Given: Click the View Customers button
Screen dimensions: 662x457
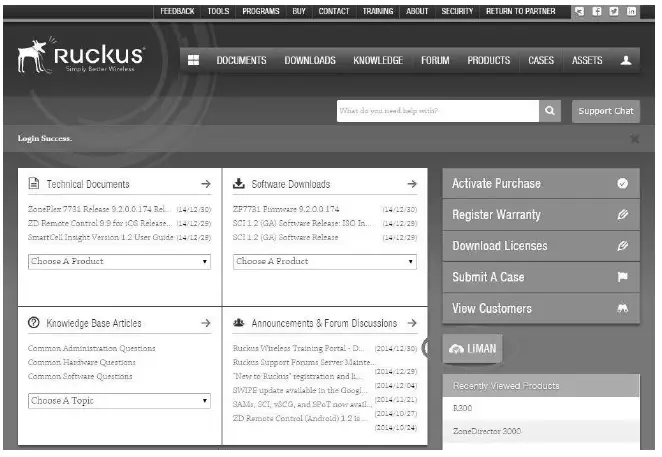Looking at the screenshot, I should tap(541, 308).
